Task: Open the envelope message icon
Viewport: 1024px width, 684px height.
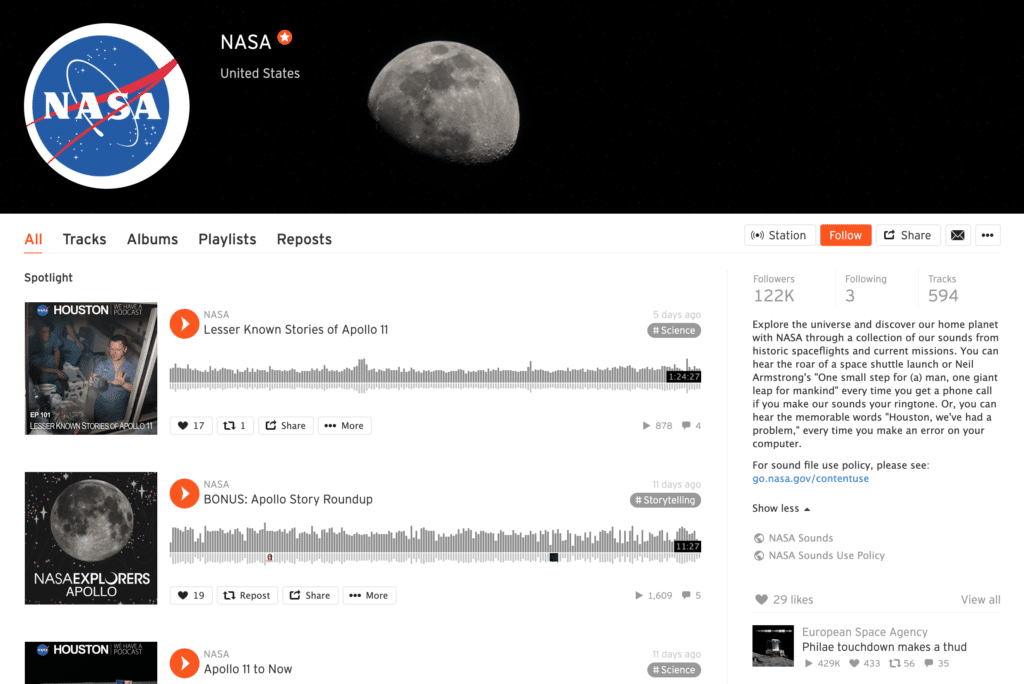Action: coord(957,235)
